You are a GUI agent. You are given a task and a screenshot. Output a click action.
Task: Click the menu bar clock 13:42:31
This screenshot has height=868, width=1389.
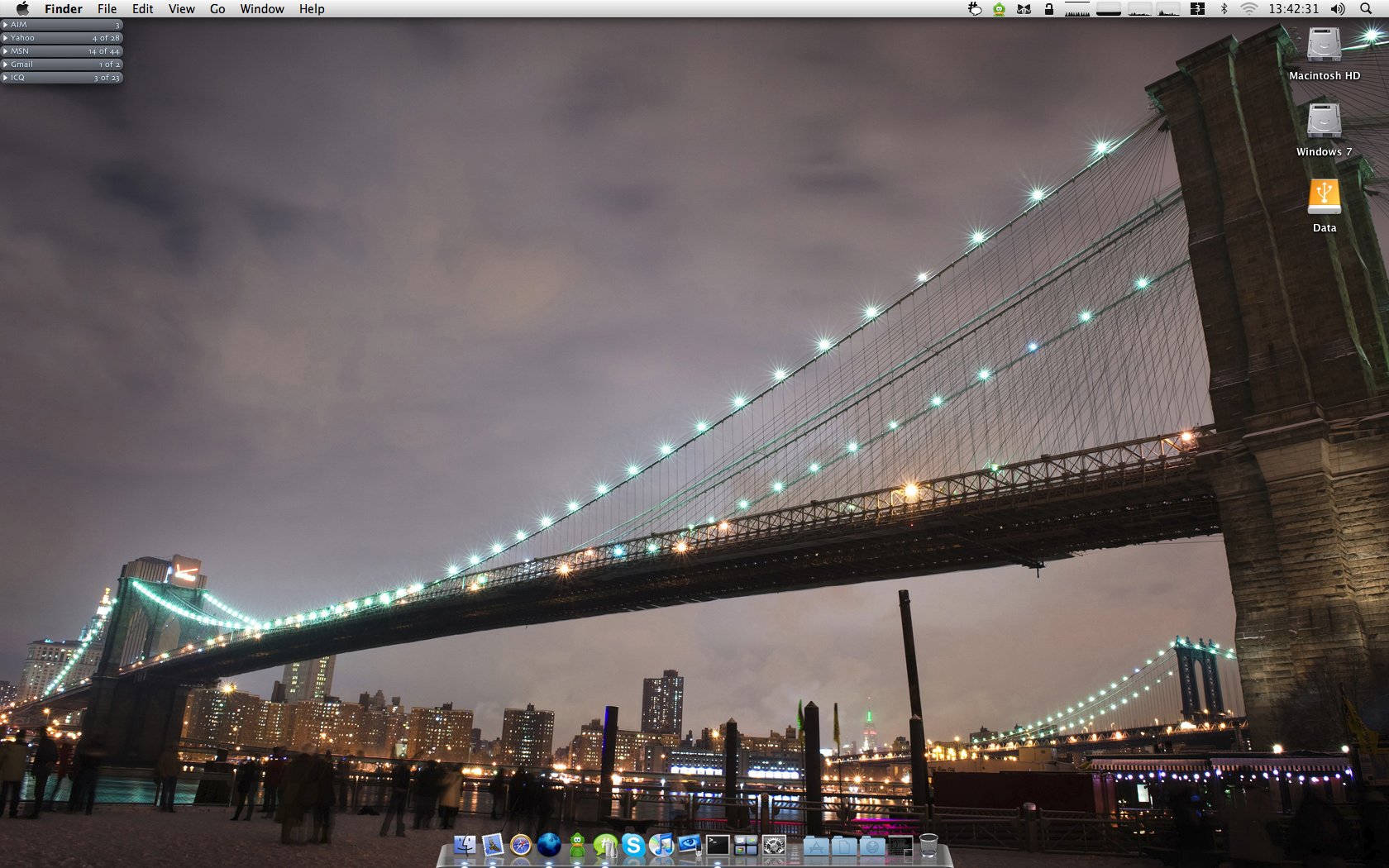pos(1294,9)
